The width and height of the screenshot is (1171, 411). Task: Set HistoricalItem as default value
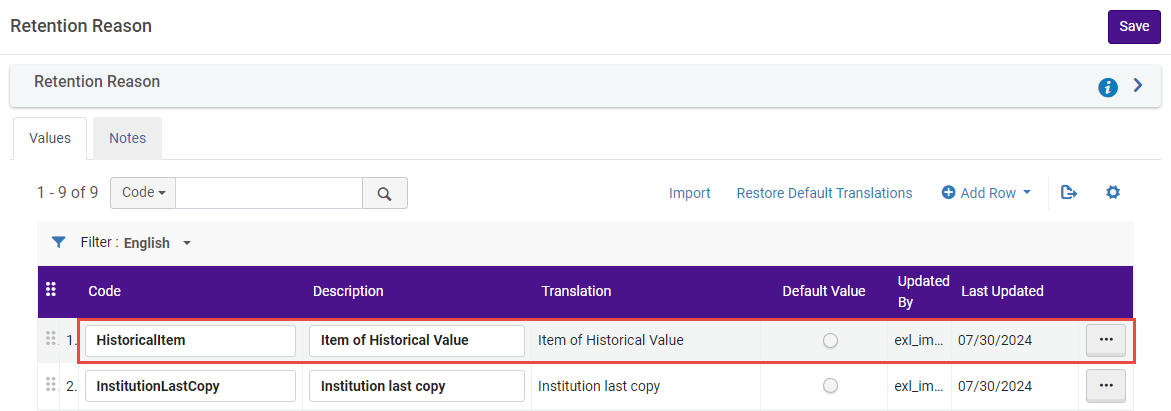(x=830, y=341)
